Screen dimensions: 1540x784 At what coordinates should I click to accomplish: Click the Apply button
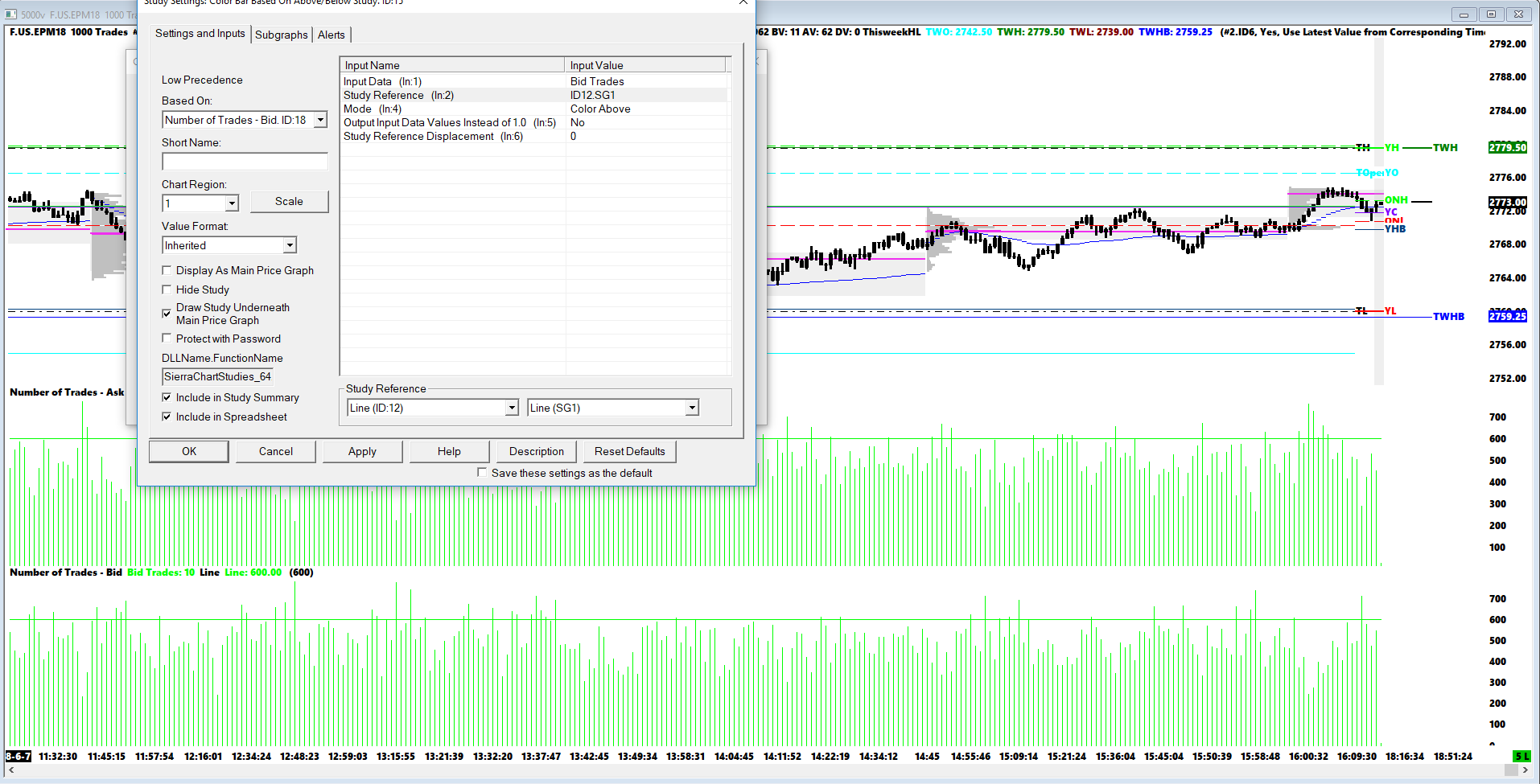coord(362,451)
